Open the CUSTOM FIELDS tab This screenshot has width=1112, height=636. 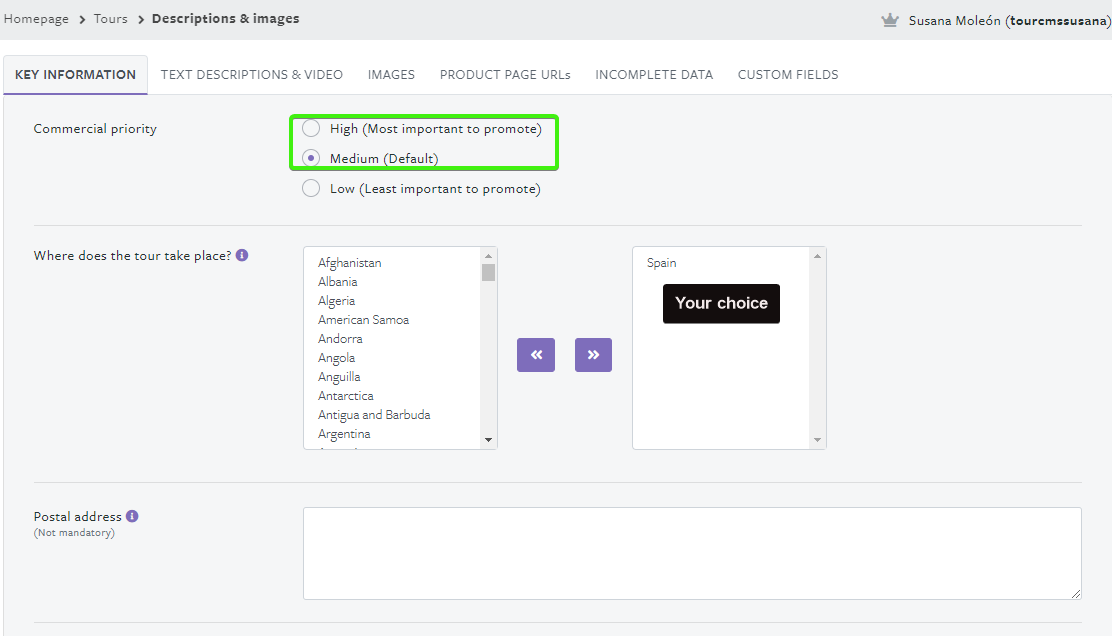(787, 74)
